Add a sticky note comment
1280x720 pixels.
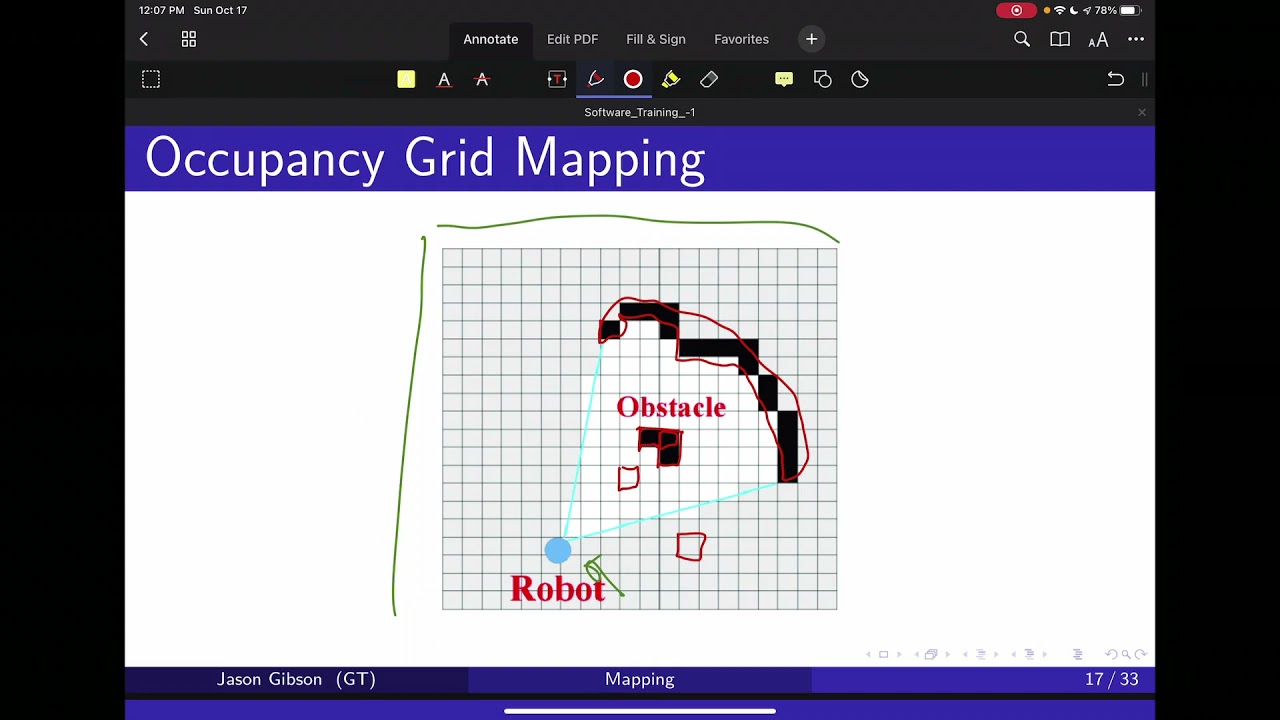click(x=784, y=79)
